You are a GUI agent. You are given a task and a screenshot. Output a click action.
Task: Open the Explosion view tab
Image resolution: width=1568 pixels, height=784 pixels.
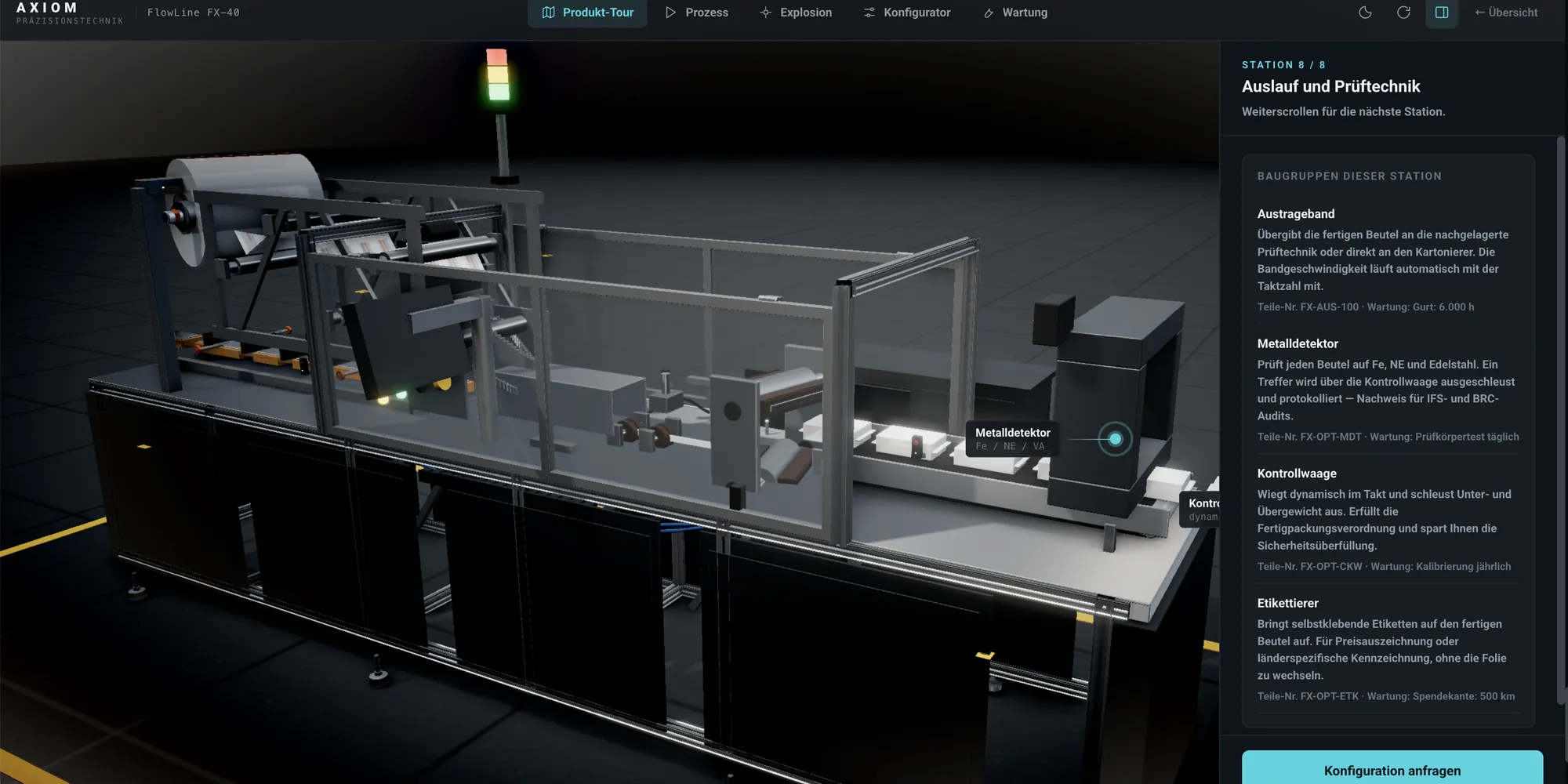pyautogui.click(x=796, y=13)
